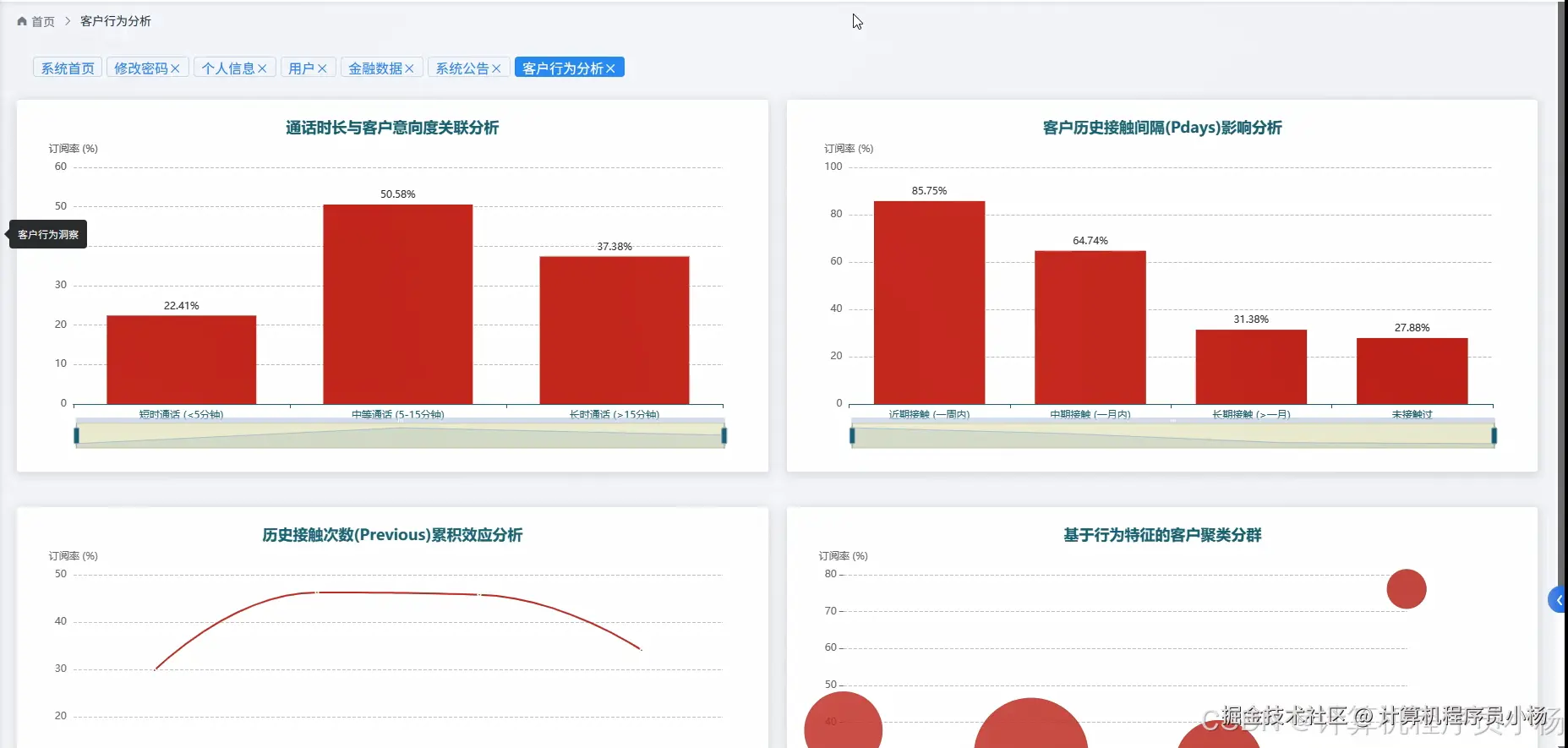Click the 22.41% short-call bar
Screen dimensions: 1568x748
point(182,360)
